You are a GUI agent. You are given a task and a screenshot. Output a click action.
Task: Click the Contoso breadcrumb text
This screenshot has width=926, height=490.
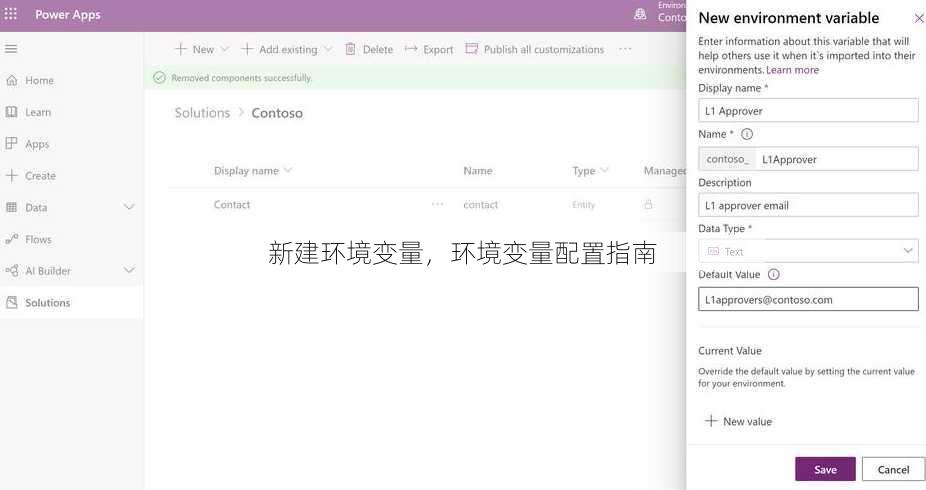pos(277,113)
